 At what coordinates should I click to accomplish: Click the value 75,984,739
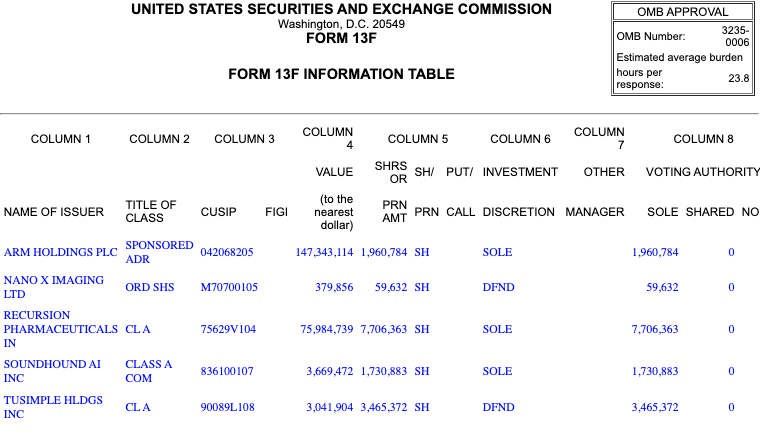click(x=312, y=329)
